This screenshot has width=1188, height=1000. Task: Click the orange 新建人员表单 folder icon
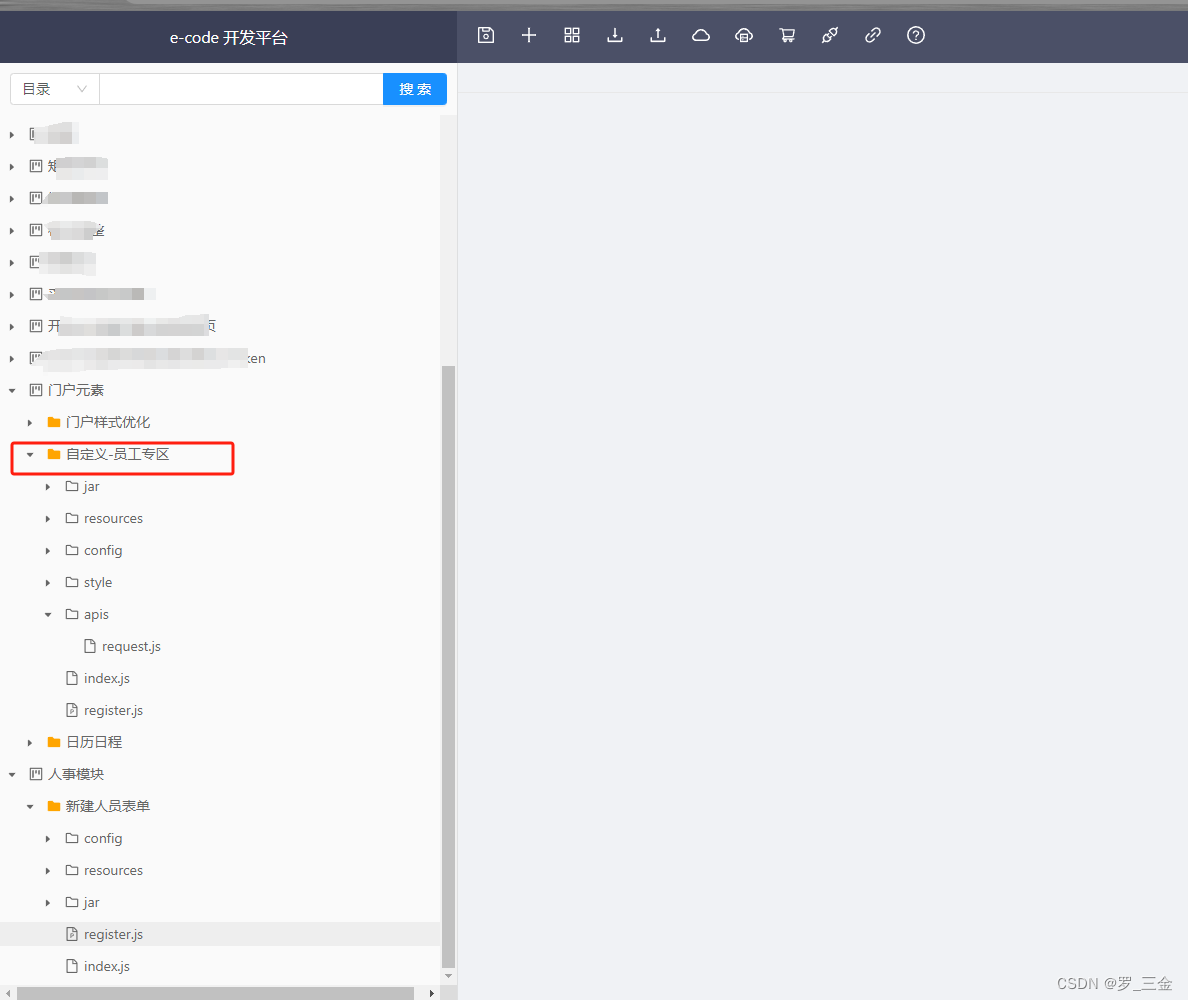pyautogui.click(x=54, y=806)
